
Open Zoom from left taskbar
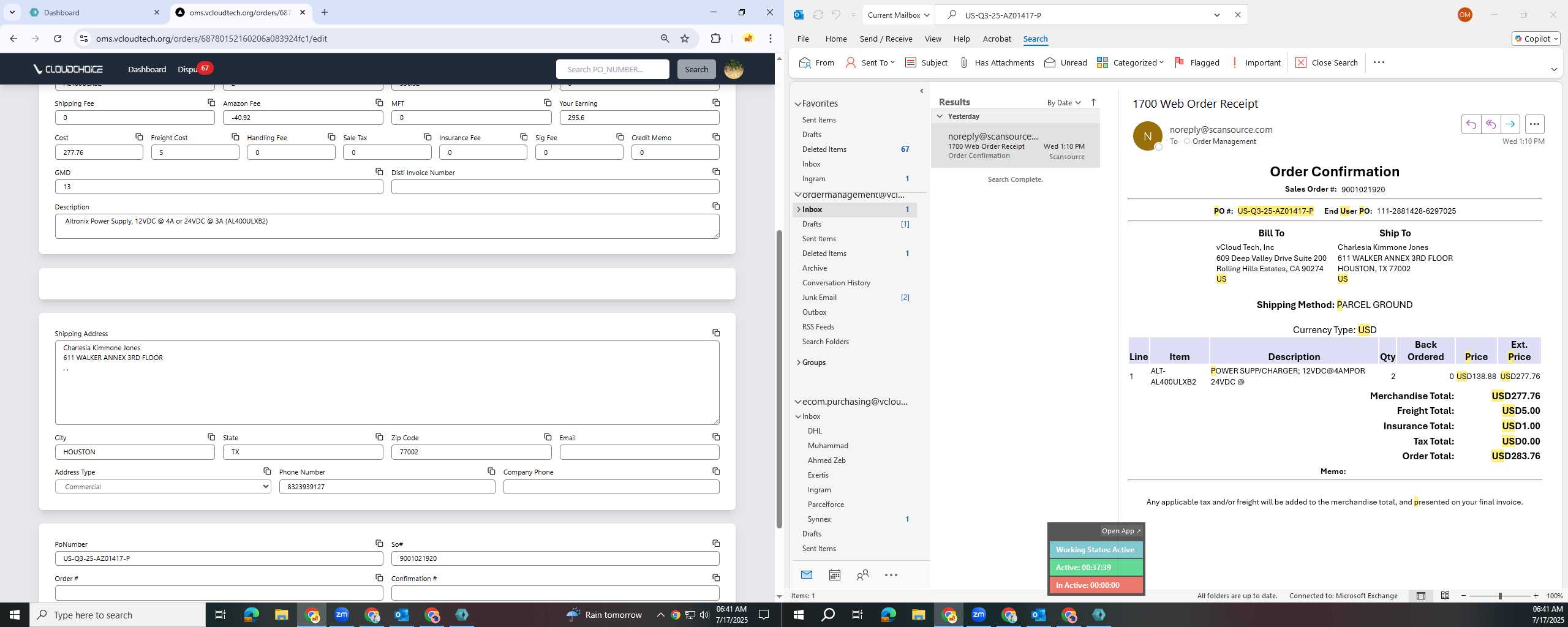[341, 615]
